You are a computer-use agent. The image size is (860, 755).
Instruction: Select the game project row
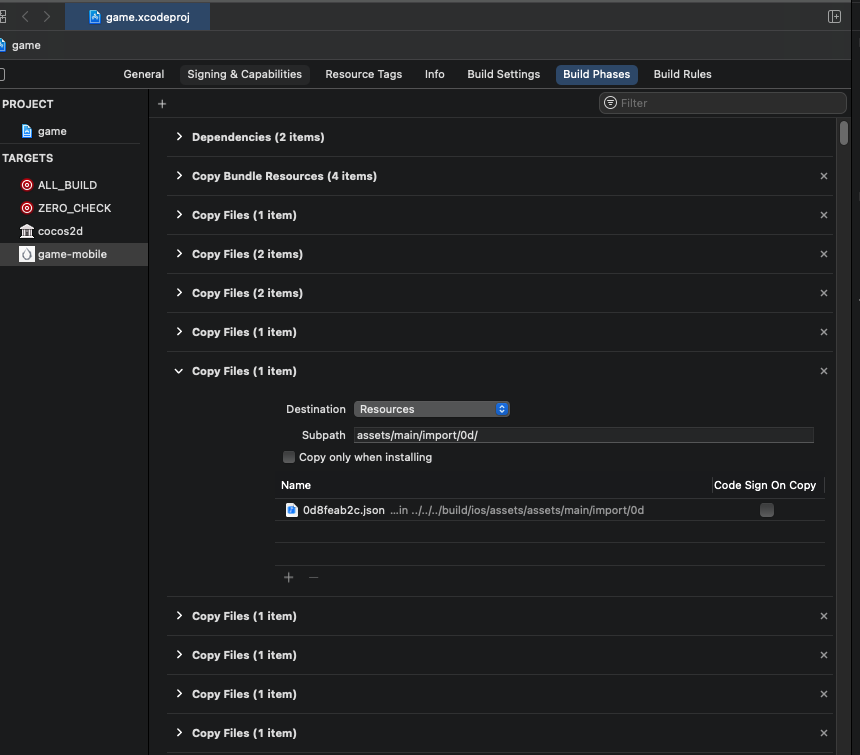(74, 131)
